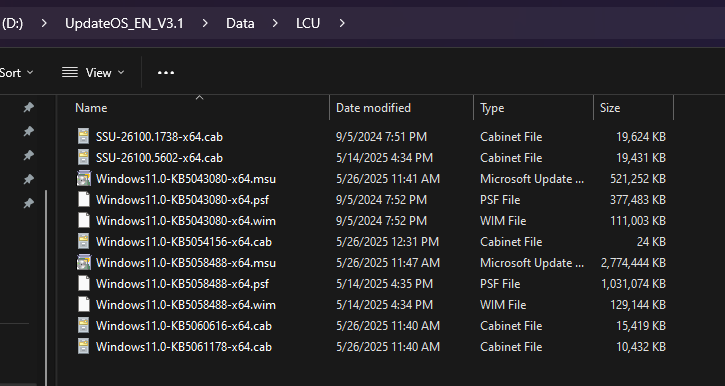Click the SSU-26100.1738-x64.cab cabinet file icon

83,136
